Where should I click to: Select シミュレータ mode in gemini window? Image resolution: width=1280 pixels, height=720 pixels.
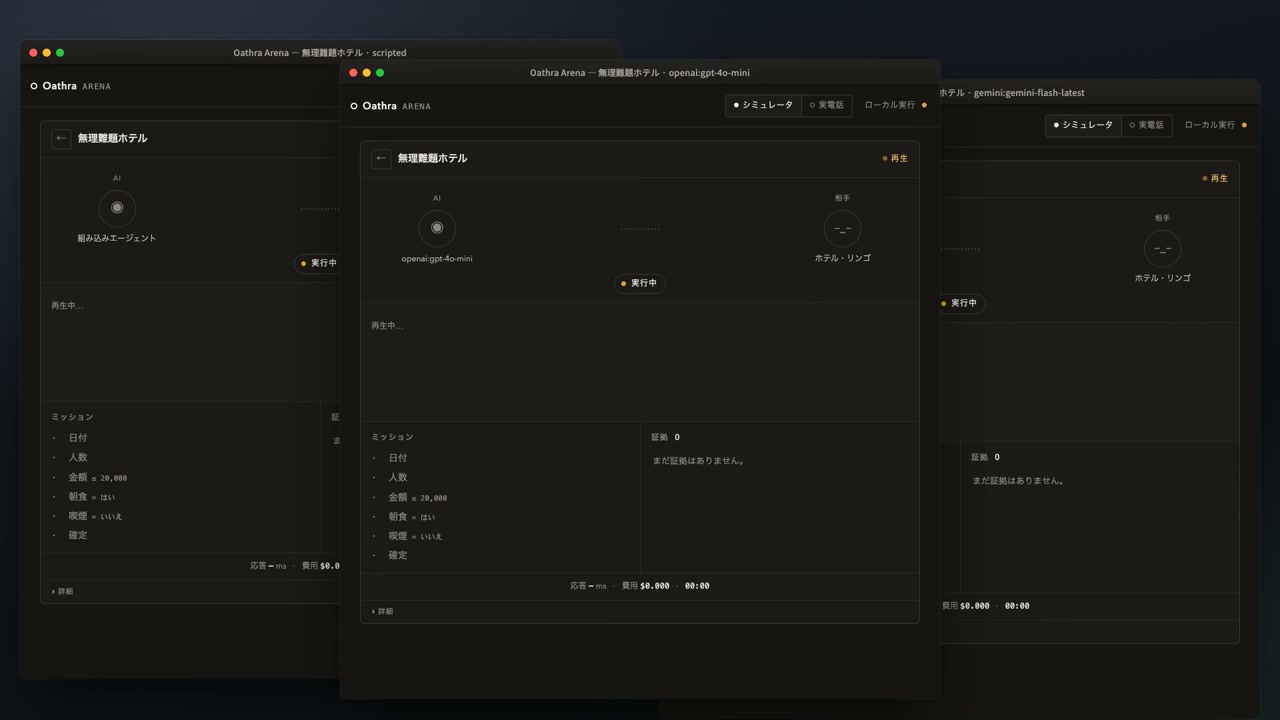pyautogui.click(x=1083, y=125)
